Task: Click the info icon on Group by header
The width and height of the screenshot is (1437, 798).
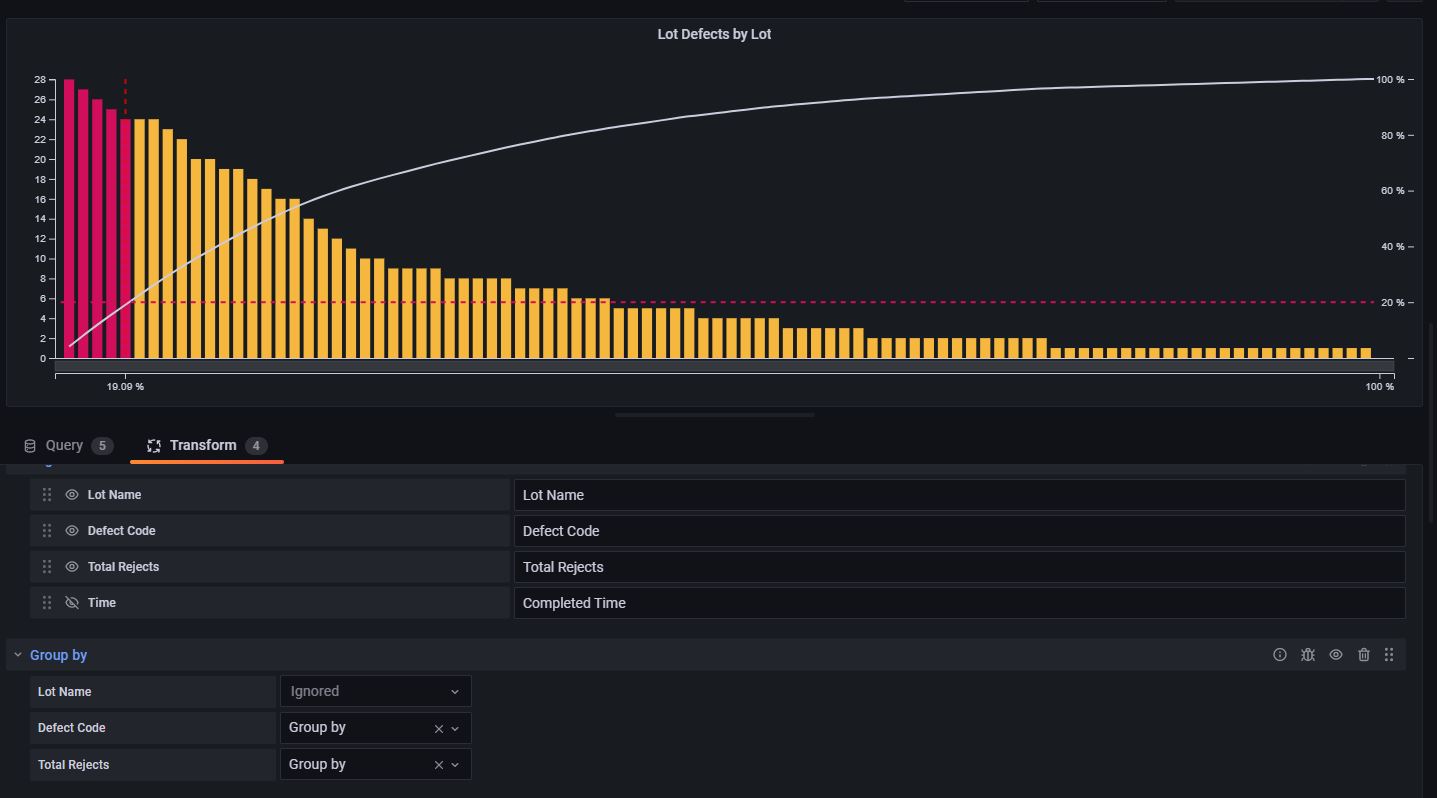Action: pyautogui.click(x=1280, y=654)
